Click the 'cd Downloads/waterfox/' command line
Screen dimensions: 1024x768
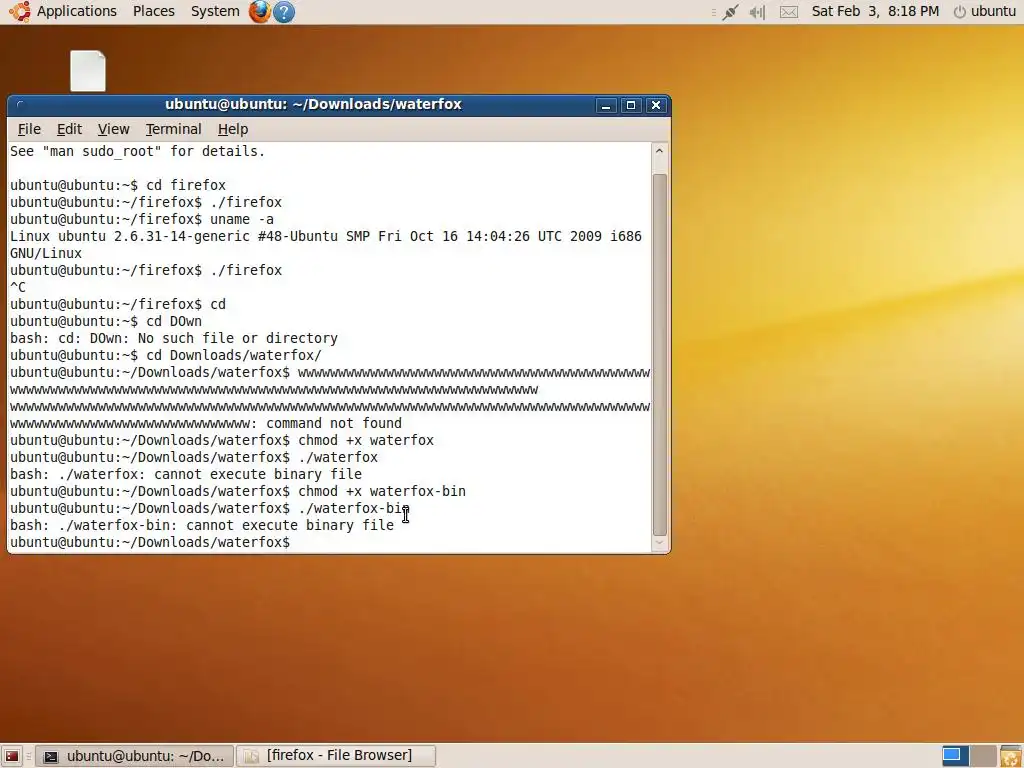click(166, 356)
